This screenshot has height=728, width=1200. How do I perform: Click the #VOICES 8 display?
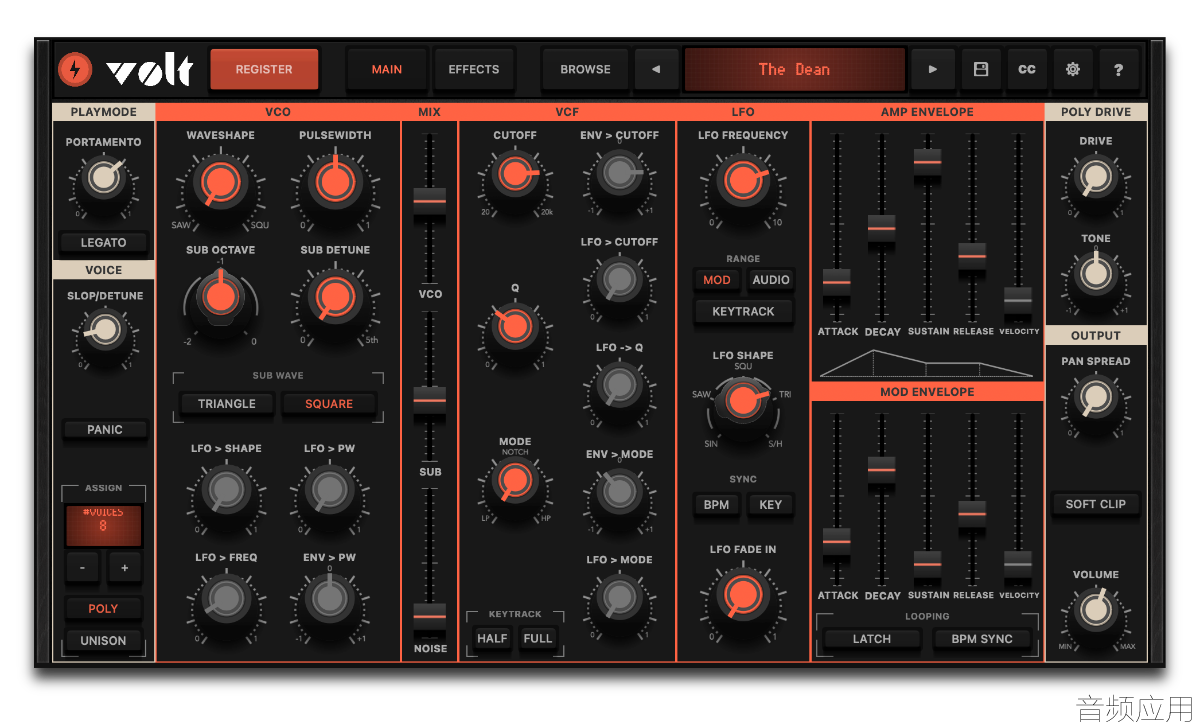click(103, 525)
